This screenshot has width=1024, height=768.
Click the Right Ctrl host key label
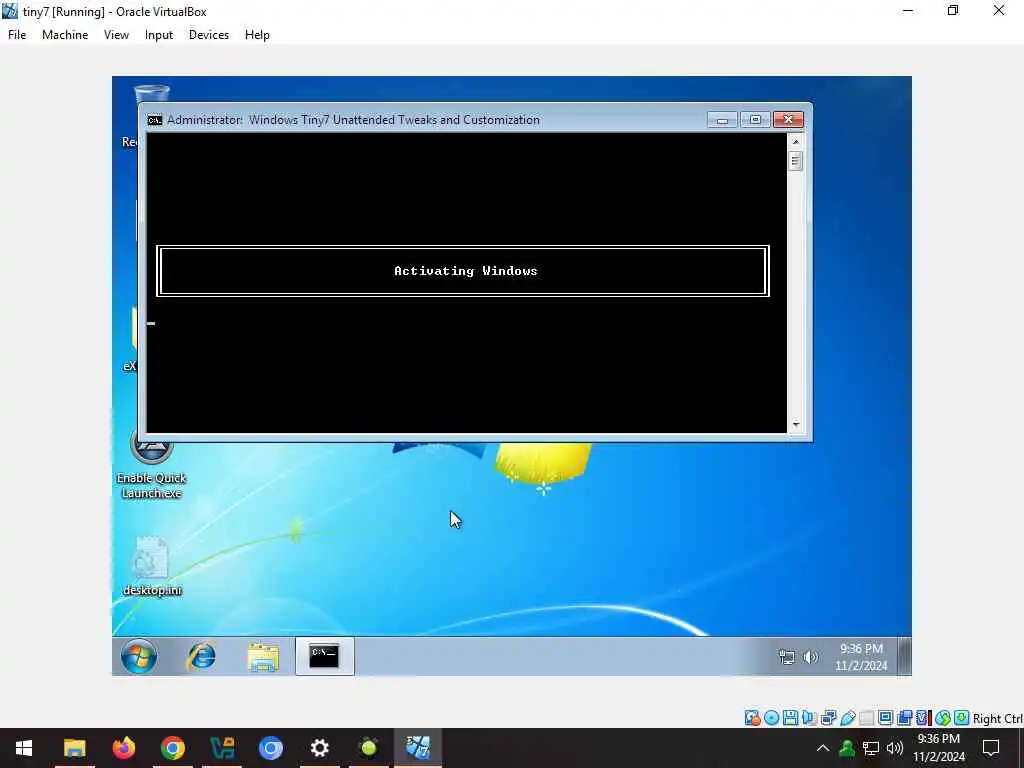[x=997, y=718]
